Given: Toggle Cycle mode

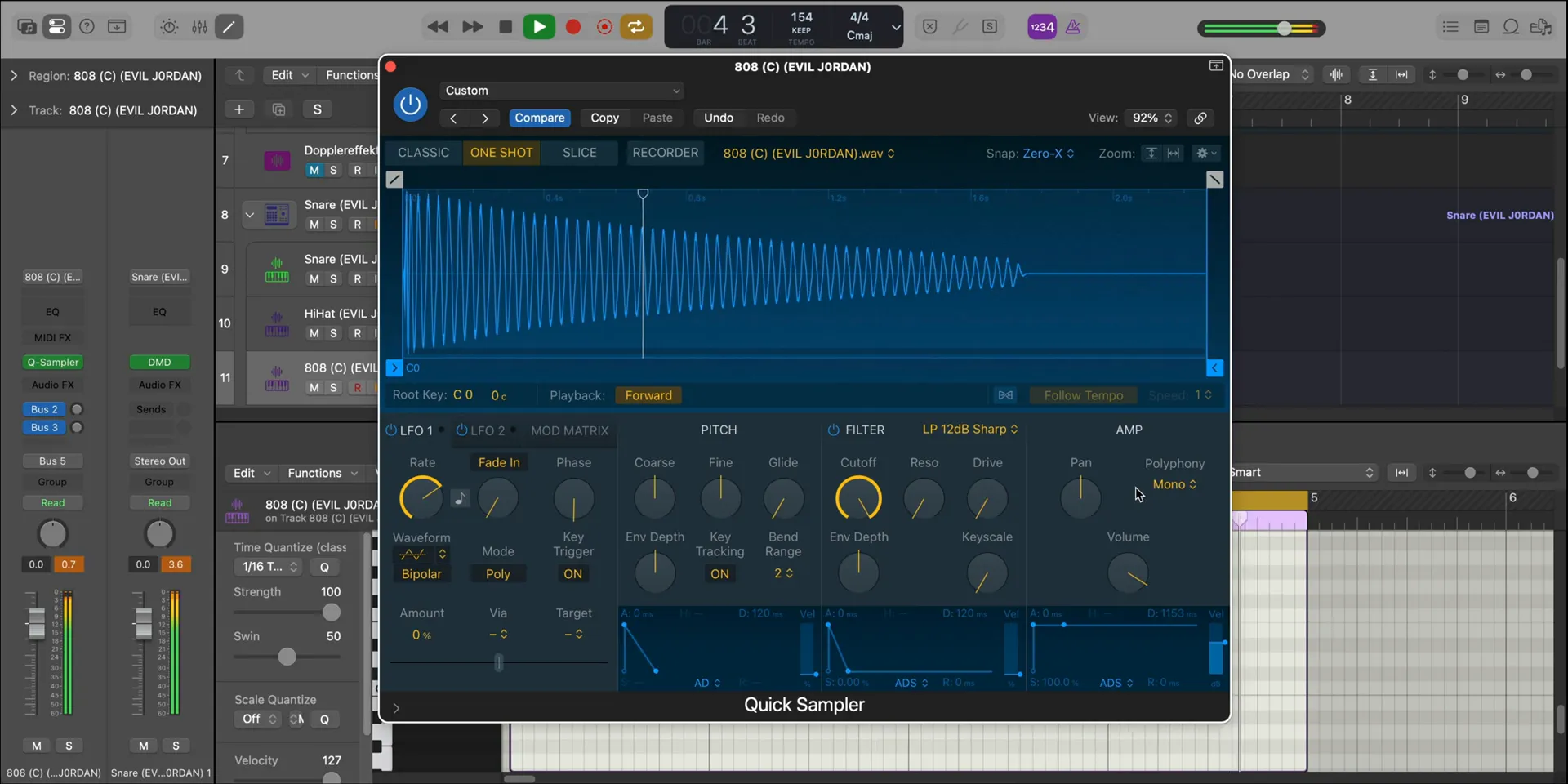Looking at the screenshot, I should 636,27.
